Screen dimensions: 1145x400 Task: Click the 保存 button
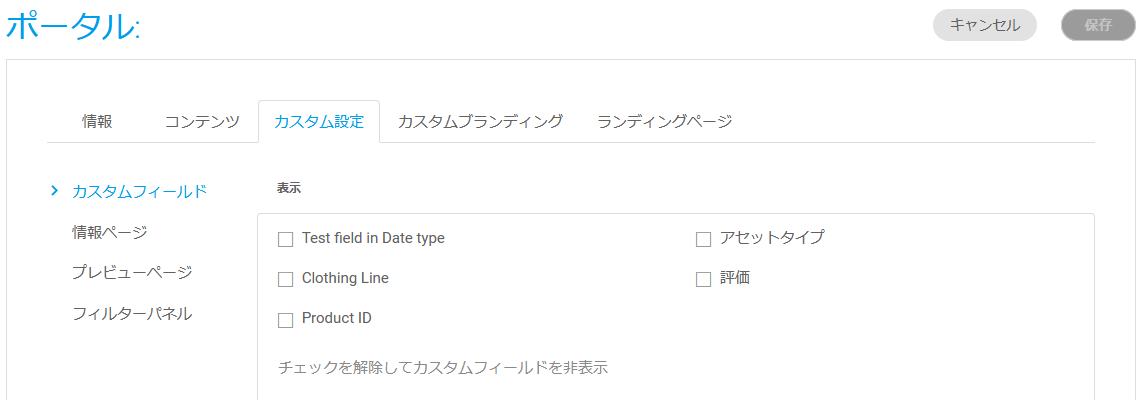(x=1098, y=25)
